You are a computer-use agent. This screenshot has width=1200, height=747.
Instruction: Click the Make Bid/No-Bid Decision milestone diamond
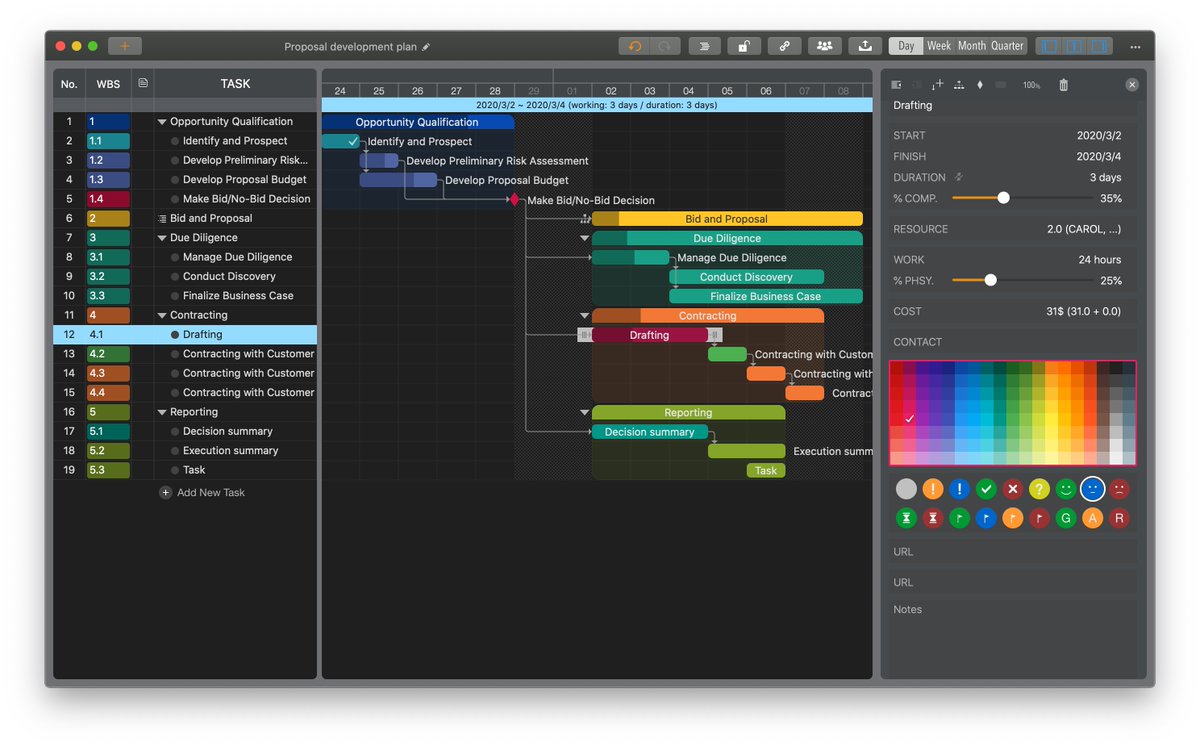515,200
